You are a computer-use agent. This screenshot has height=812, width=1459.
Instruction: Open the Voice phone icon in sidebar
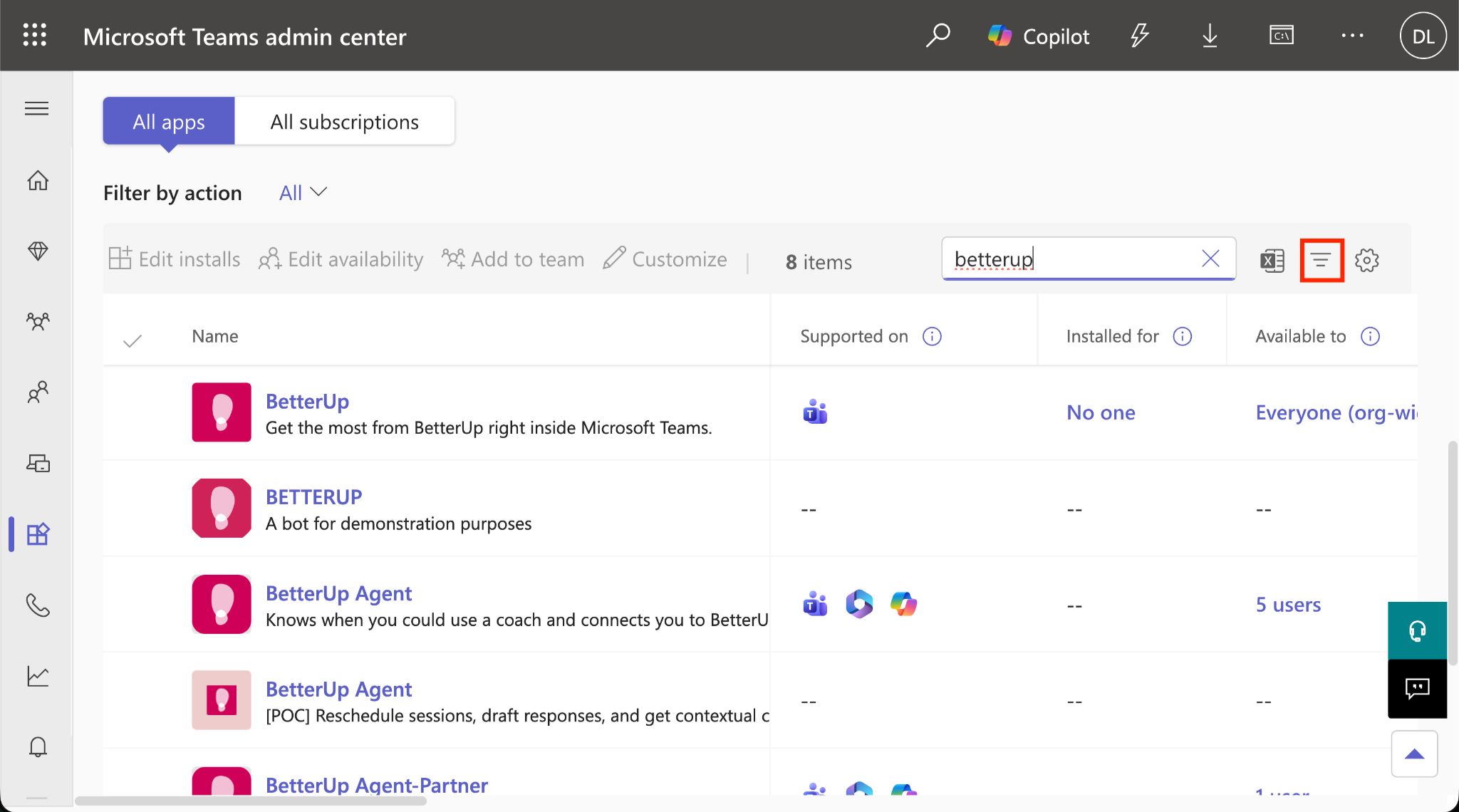click(38, 605)
